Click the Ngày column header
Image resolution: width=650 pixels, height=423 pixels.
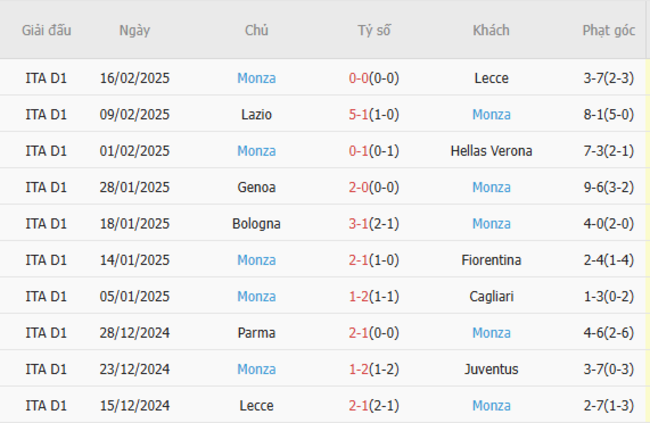coord(134,30)
